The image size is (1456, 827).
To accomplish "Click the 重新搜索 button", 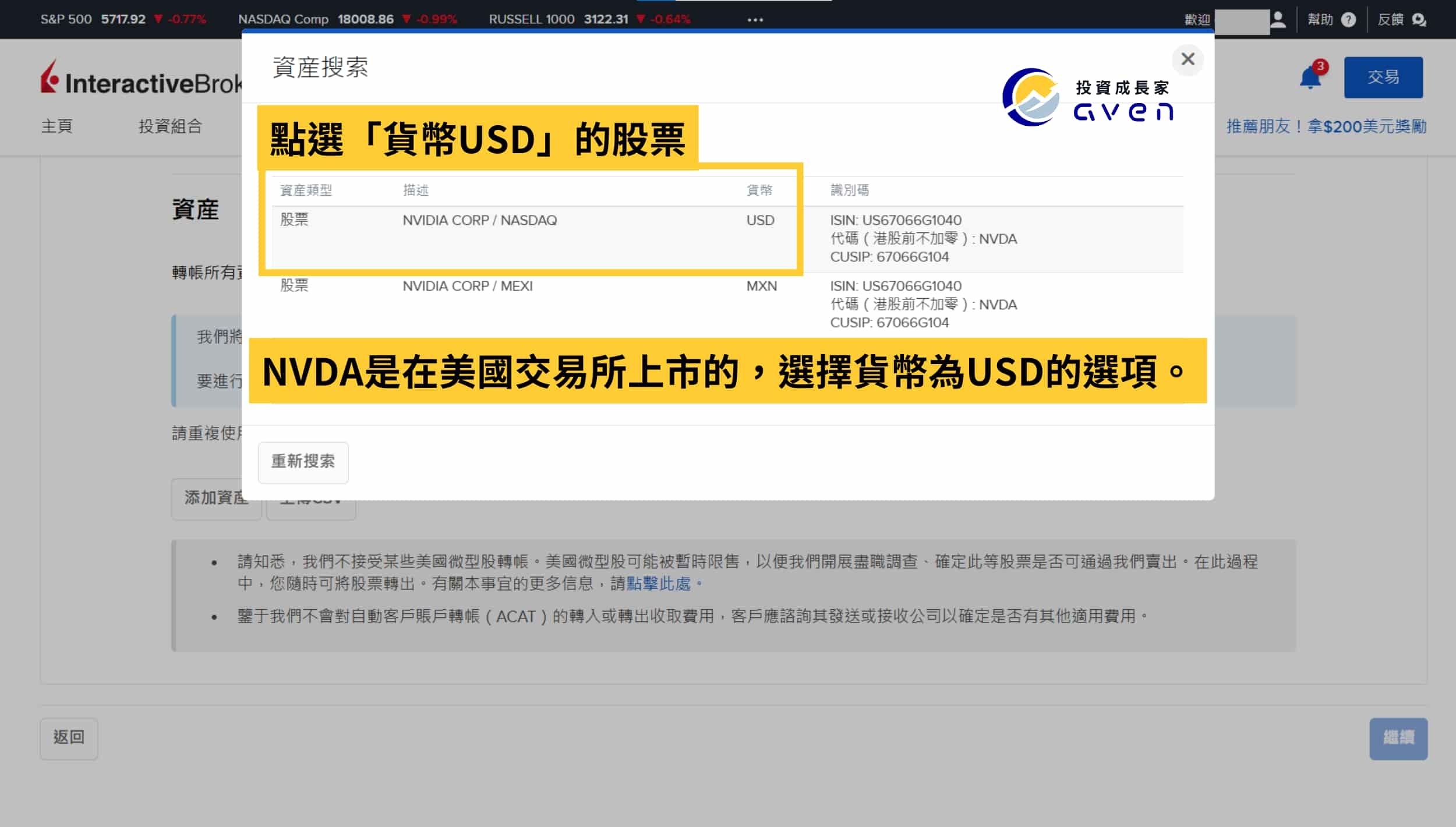I will click(x=303, y=462).
